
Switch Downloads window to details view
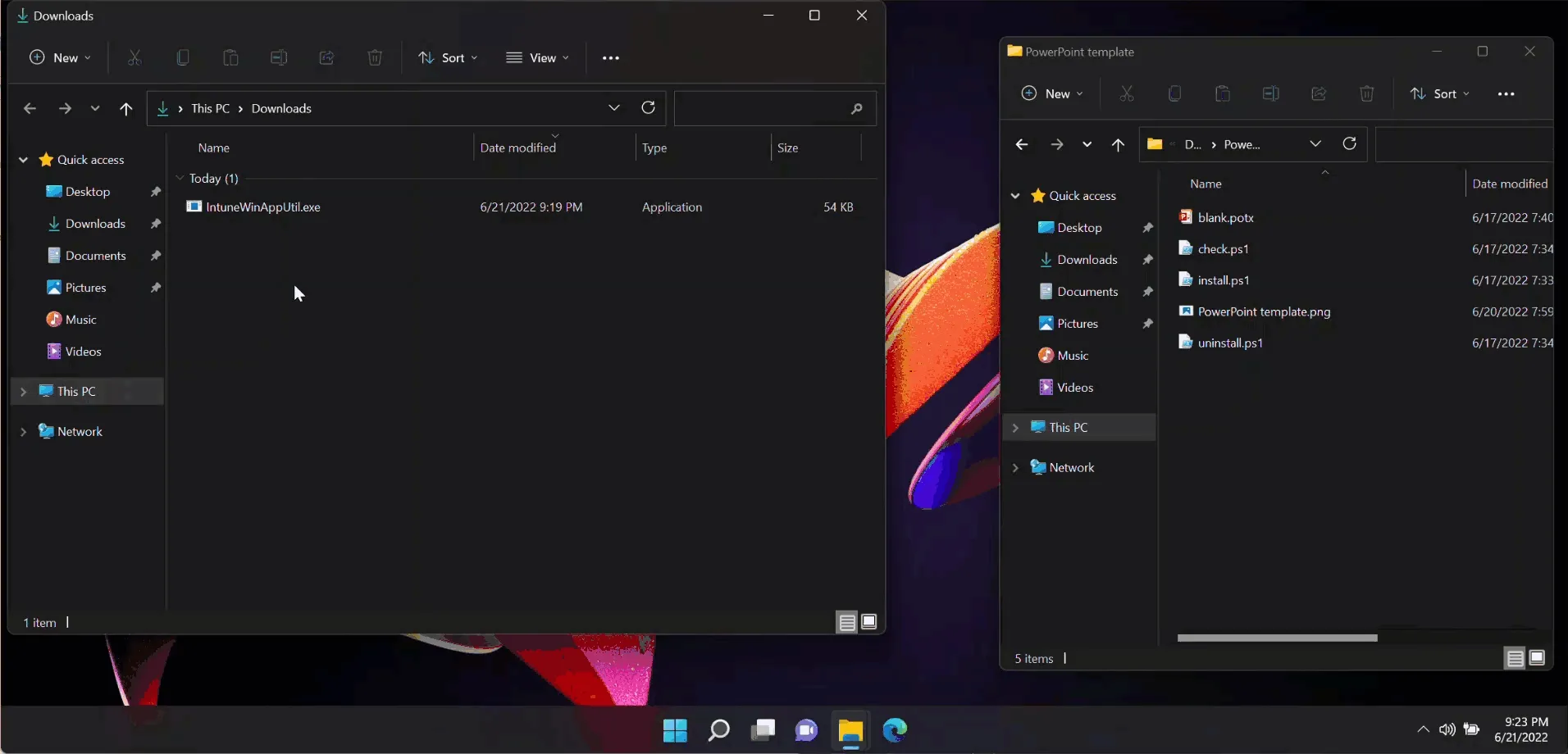pos(847,622)
